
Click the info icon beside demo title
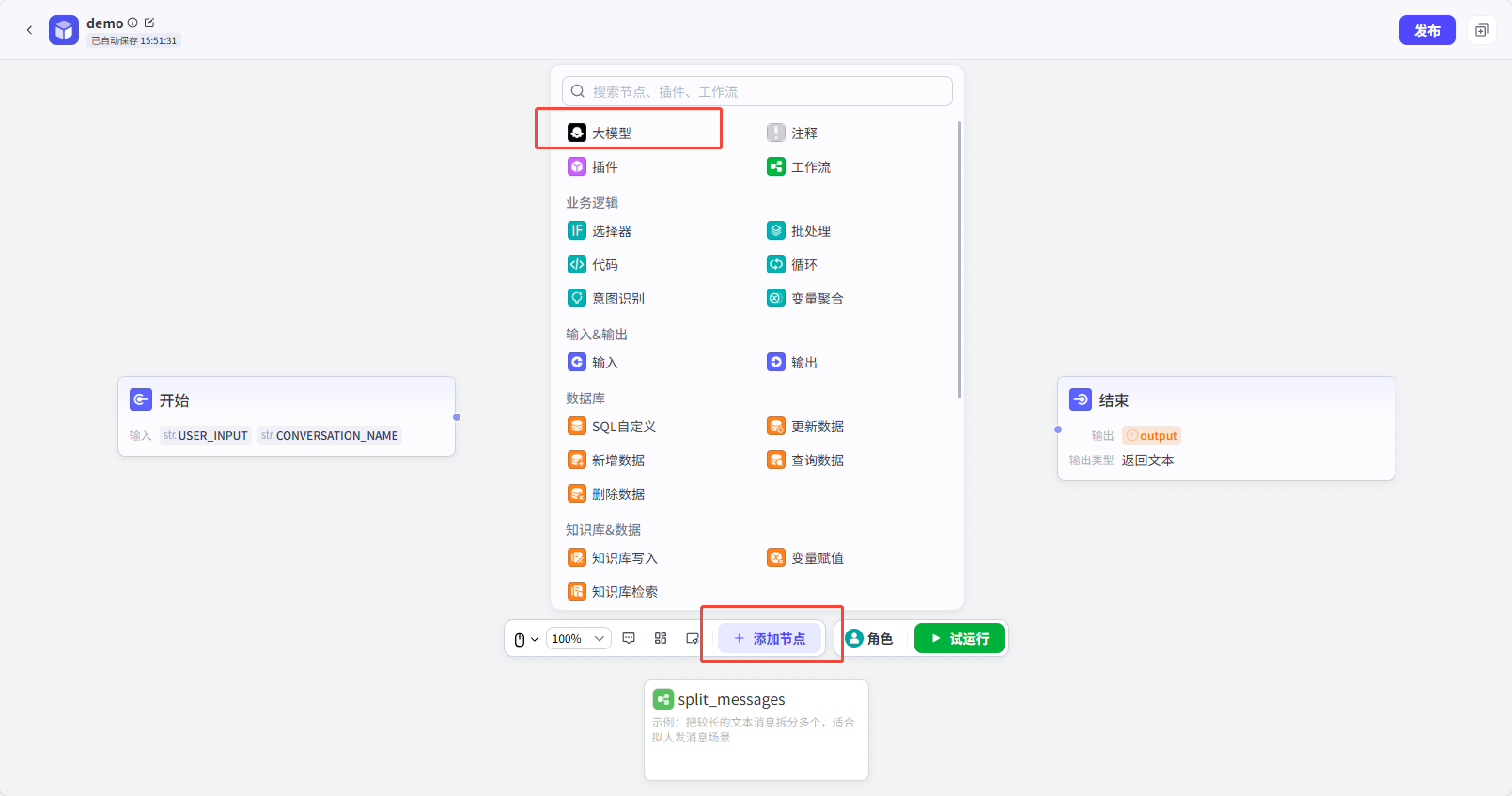pos(132,23)
